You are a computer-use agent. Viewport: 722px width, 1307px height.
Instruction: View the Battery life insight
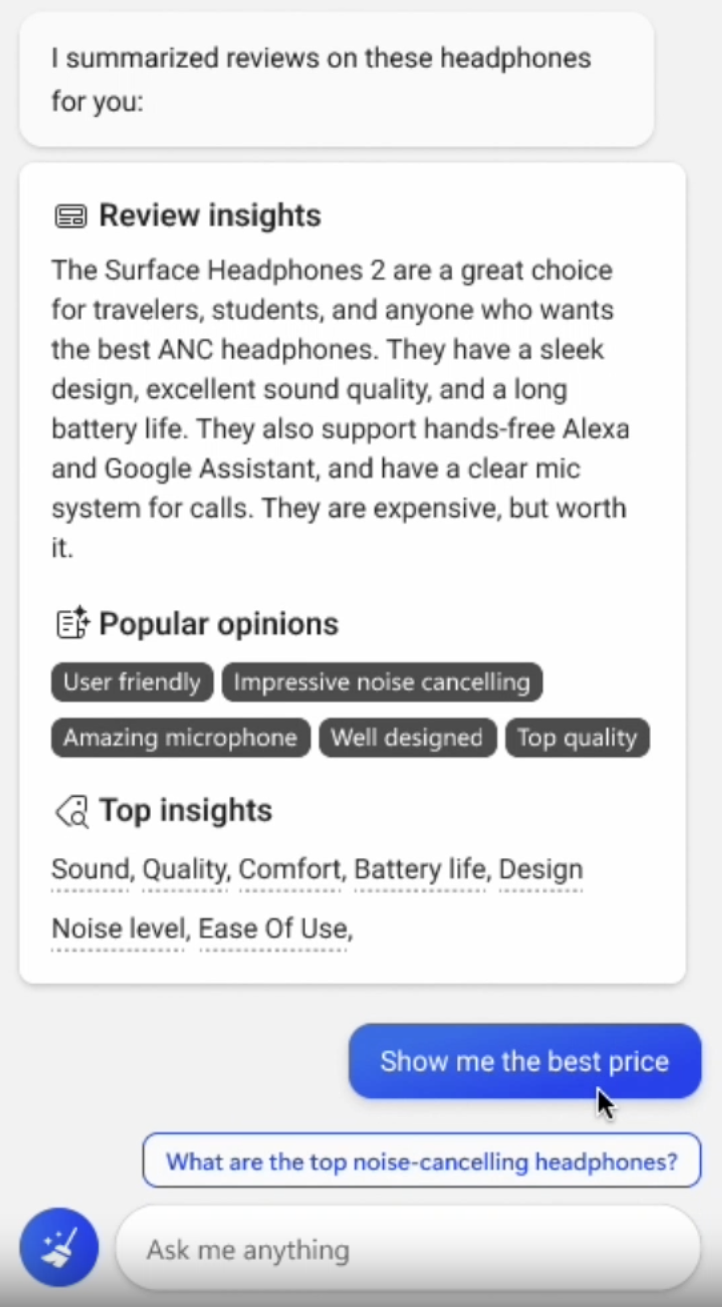pos(419,870)
